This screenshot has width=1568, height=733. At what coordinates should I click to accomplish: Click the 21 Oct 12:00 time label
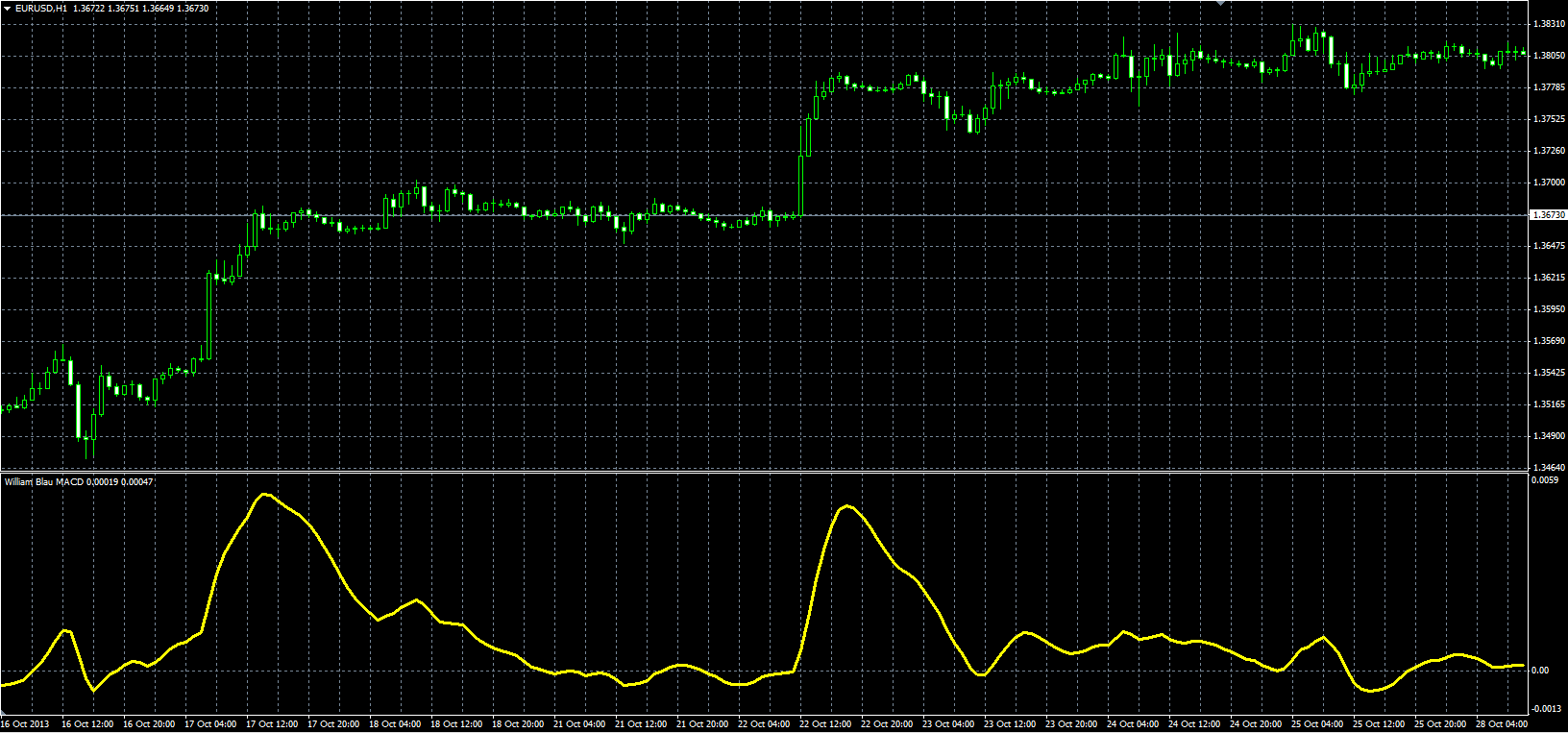click(641, 724)
